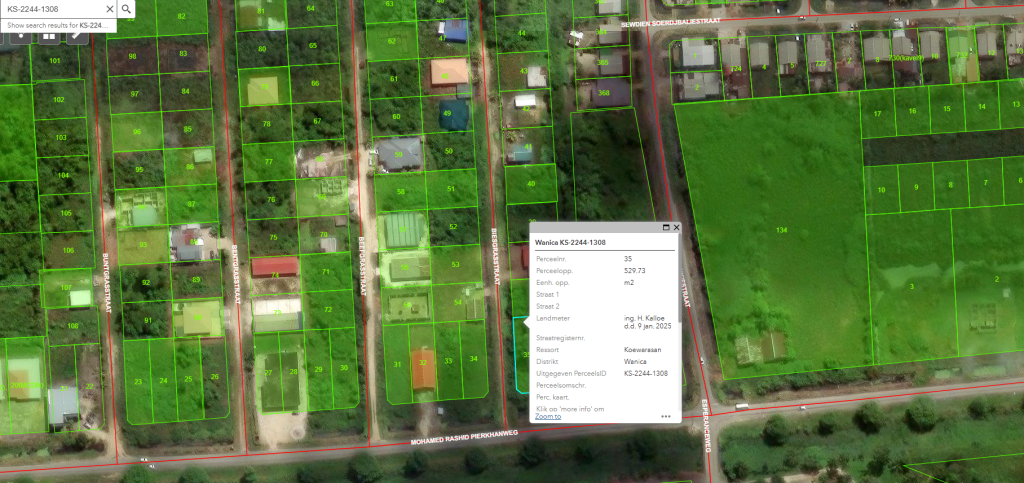Click the magnifier search button
This screenshot has height=483, width=1024.
126,9
